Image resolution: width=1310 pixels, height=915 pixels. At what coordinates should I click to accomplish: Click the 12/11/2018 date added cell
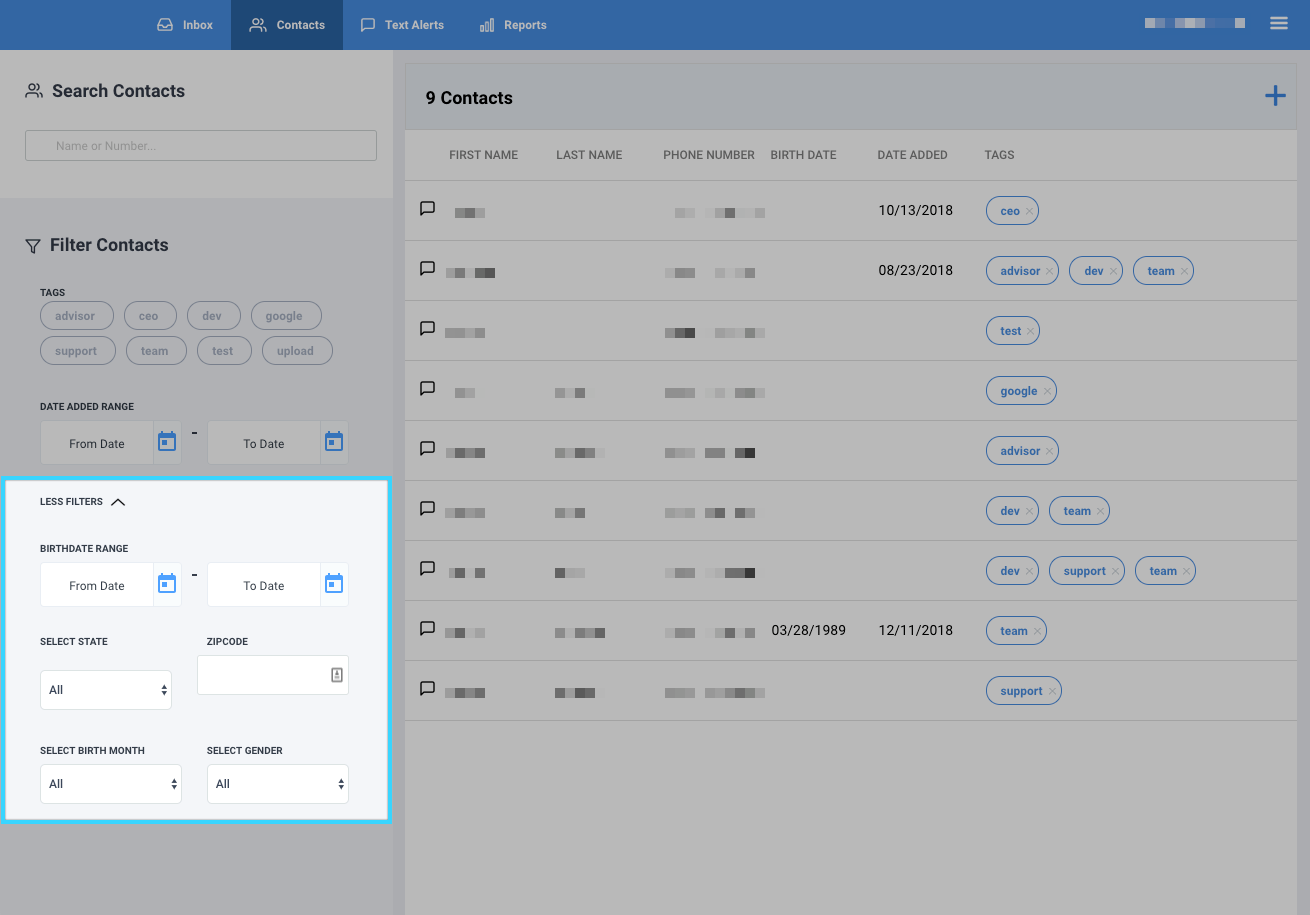(x=915, y=630)
